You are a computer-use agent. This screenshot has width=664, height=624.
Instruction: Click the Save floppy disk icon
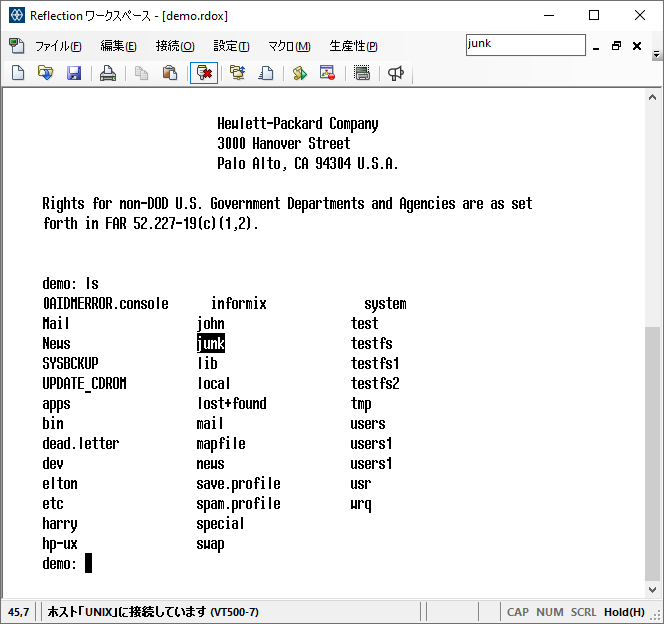pos(74,73)
